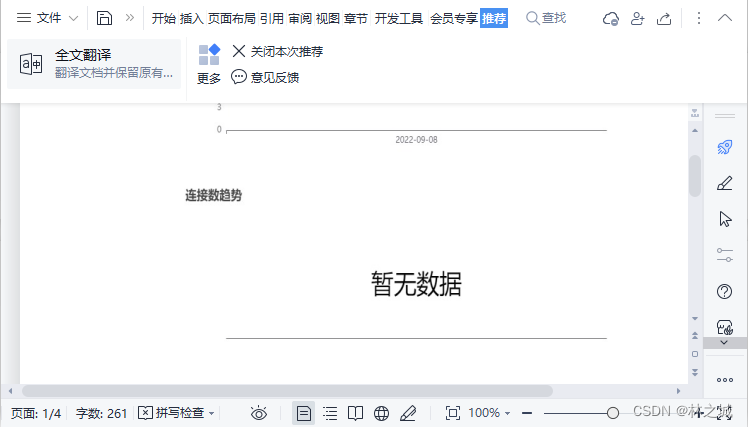Screen dimensions: 748x427
Task: Open the 章节 tab
Action: tap(356, 19)
